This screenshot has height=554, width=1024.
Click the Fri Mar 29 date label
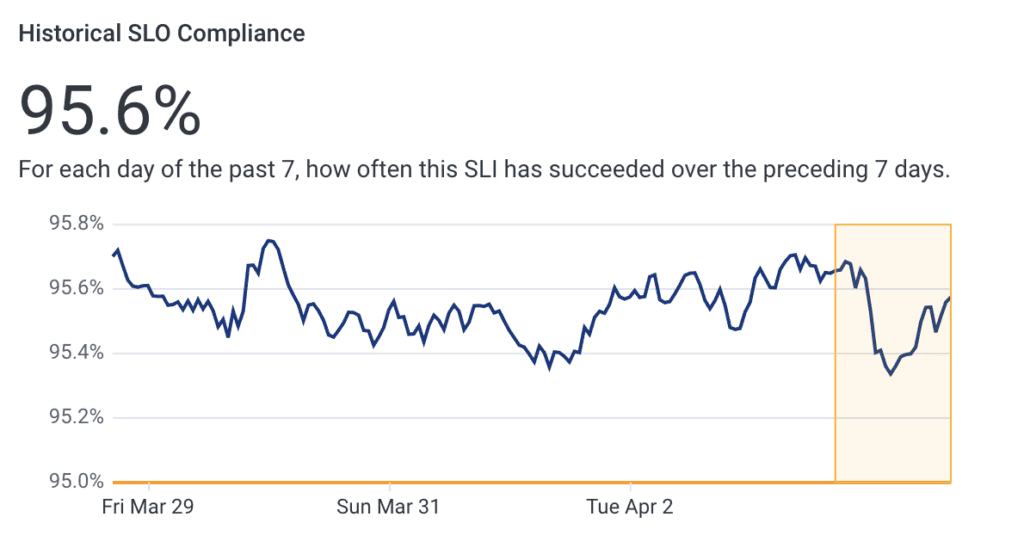tap(148, 507)
